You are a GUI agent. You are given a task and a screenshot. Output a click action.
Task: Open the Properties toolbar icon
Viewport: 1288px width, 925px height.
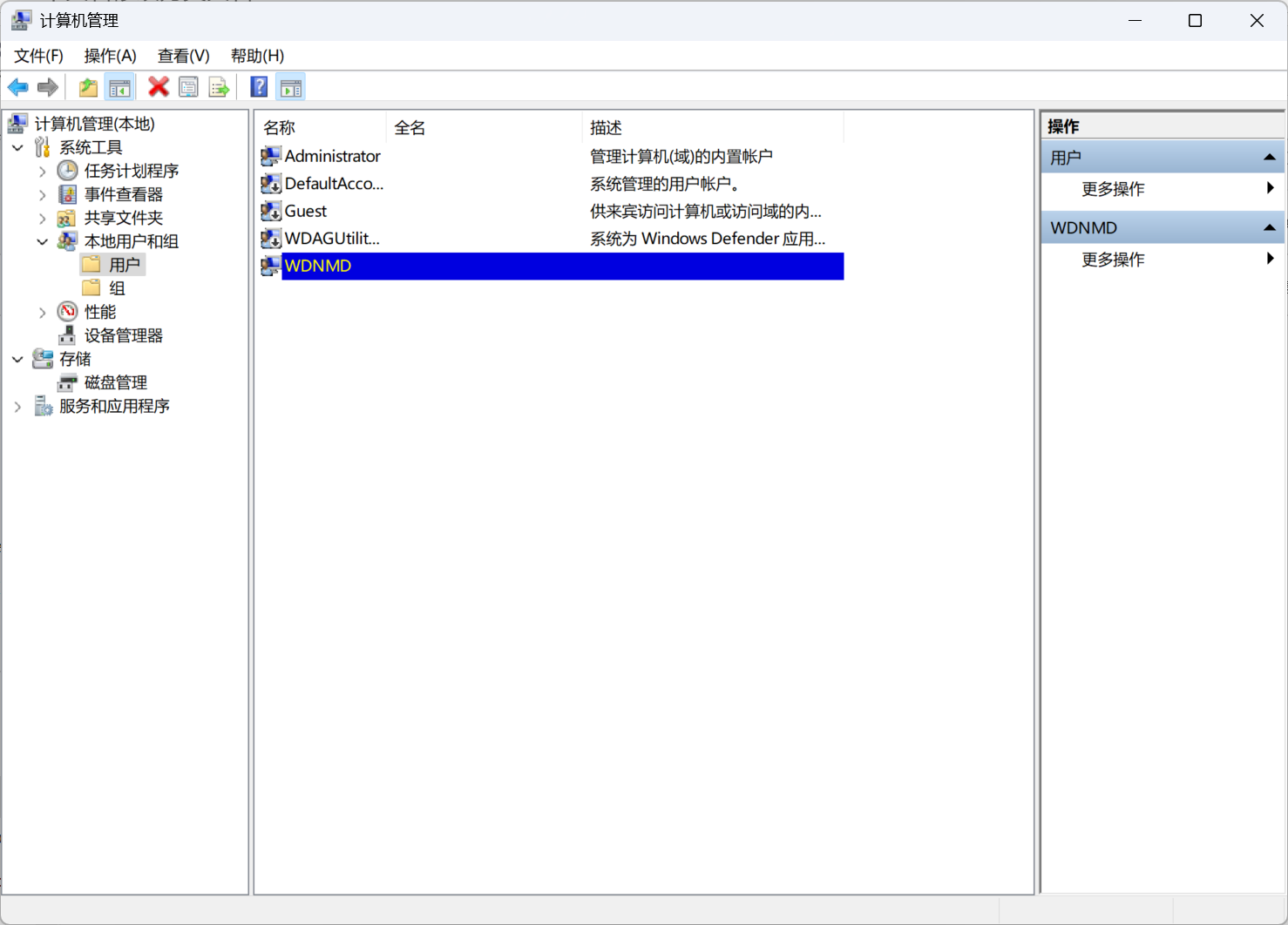[188, 87]
